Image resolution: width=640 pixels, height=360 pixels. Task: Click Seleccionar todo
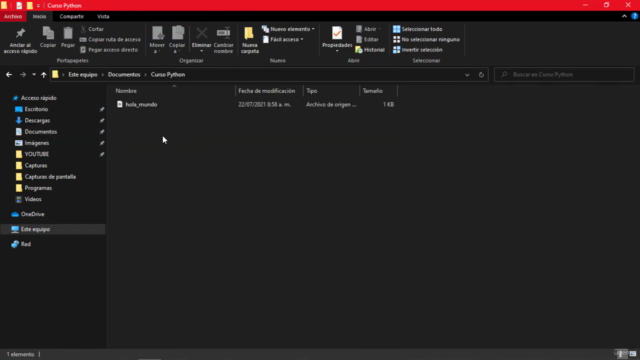pos(418,29)
